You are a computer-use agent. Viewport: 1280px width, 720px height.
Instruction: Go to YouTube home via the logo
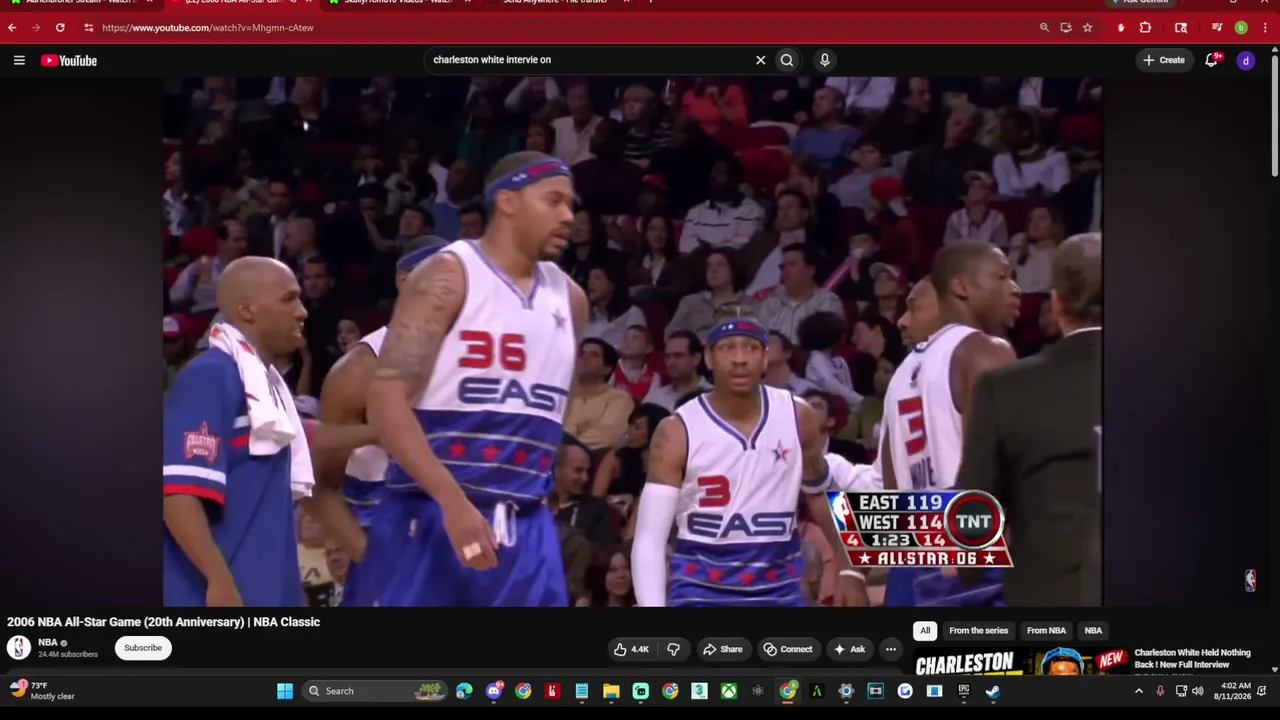click(x=69, y=60)
